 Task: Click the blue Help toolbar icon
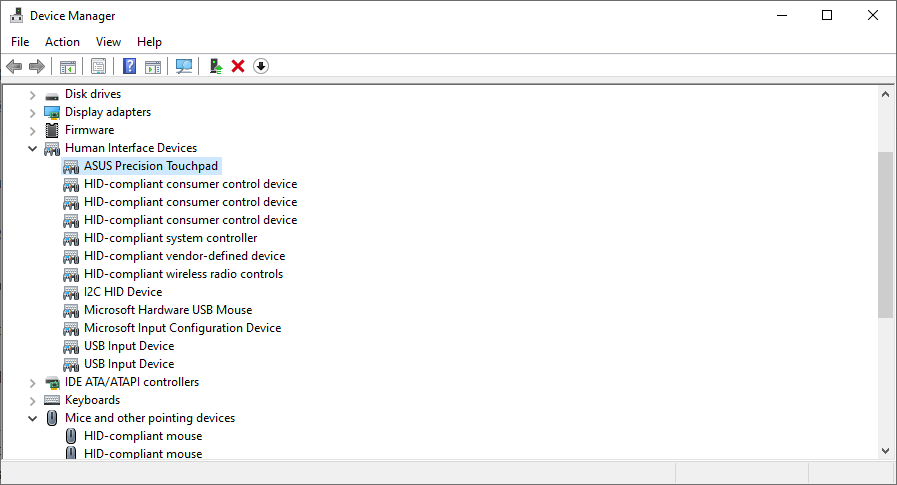(x=130, y=66)
